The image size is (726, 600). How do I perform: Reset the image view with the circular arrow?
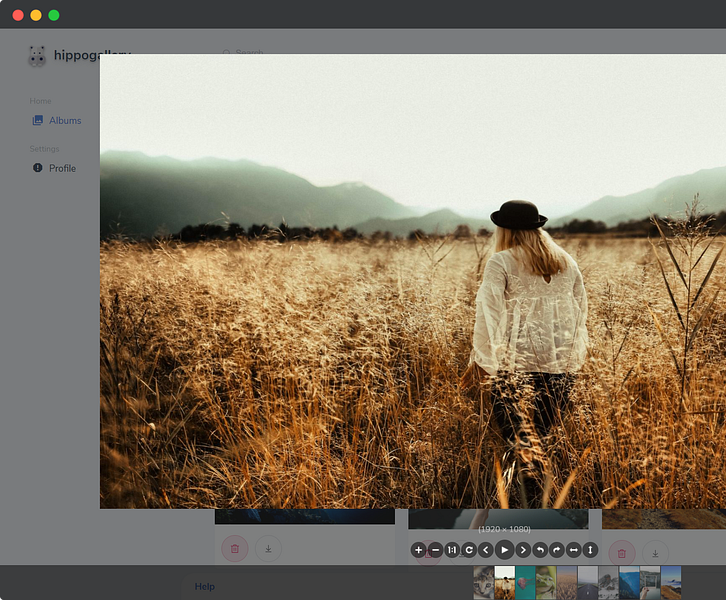pyautogui.click(x=469, y=550)
